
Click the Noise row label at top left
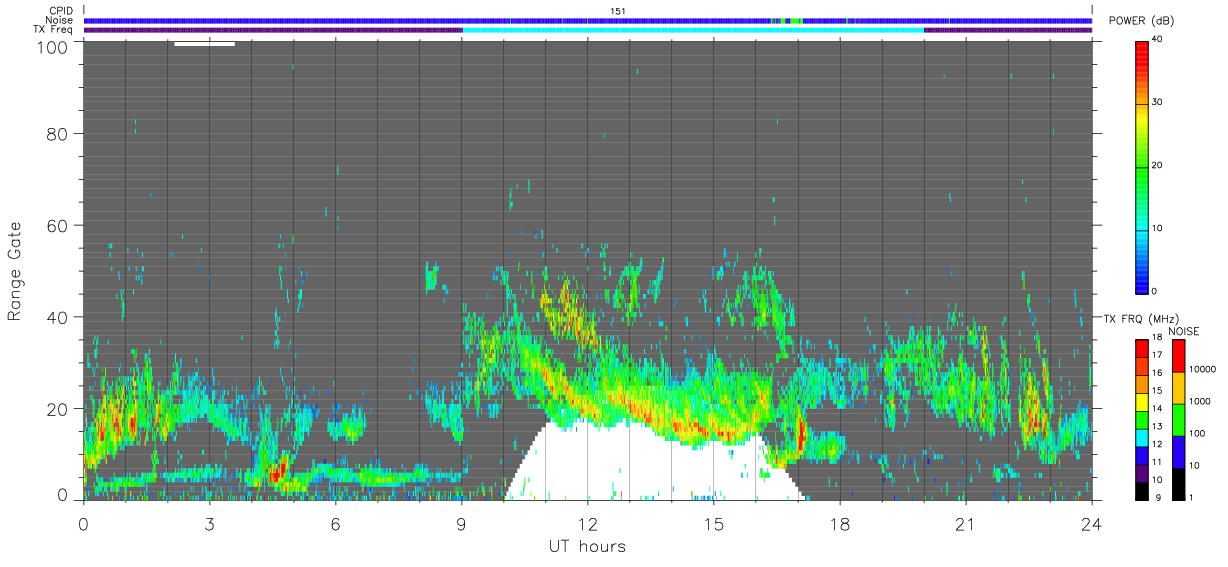[61, 20]
